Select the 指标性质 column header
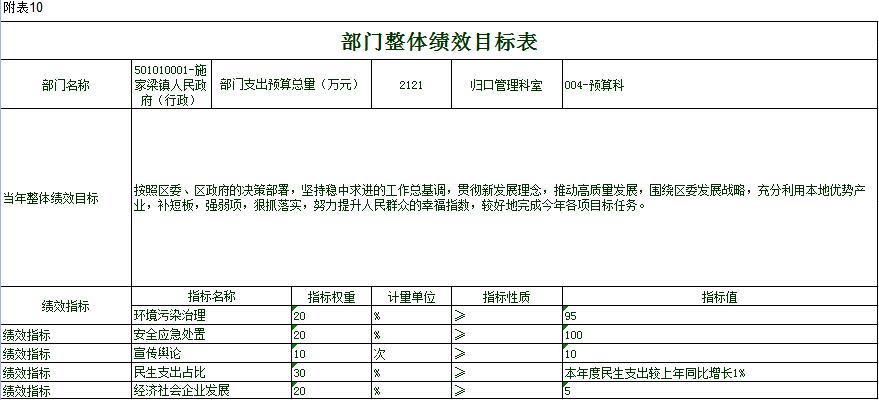 point(507,296)
